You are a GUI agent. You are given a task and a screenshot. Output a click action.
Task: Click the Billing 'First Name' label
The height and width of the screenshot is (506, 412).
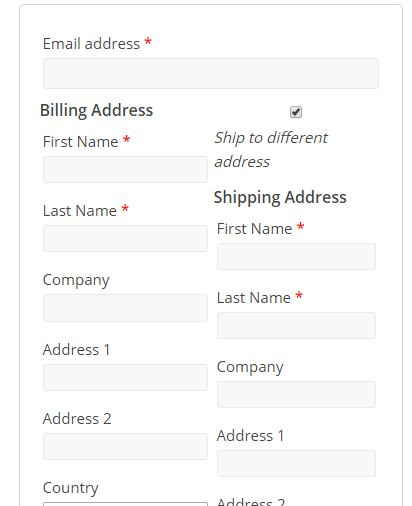click(81, 142)
